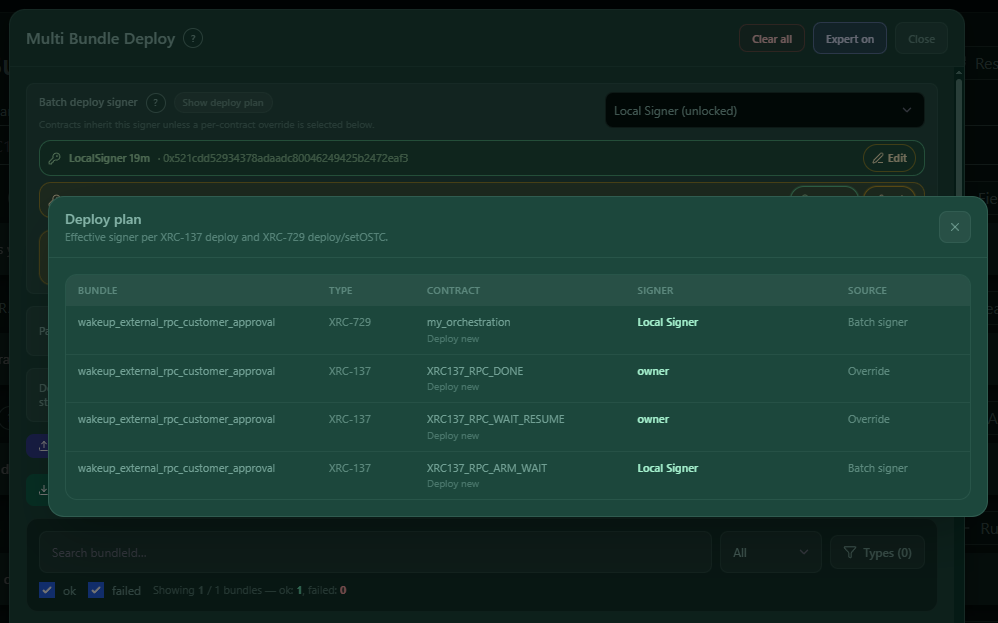This screenshot has height=623, width=998.
Task: Click the Close button in the Multi Bundle Deploy header
Action: pos(921,39)
